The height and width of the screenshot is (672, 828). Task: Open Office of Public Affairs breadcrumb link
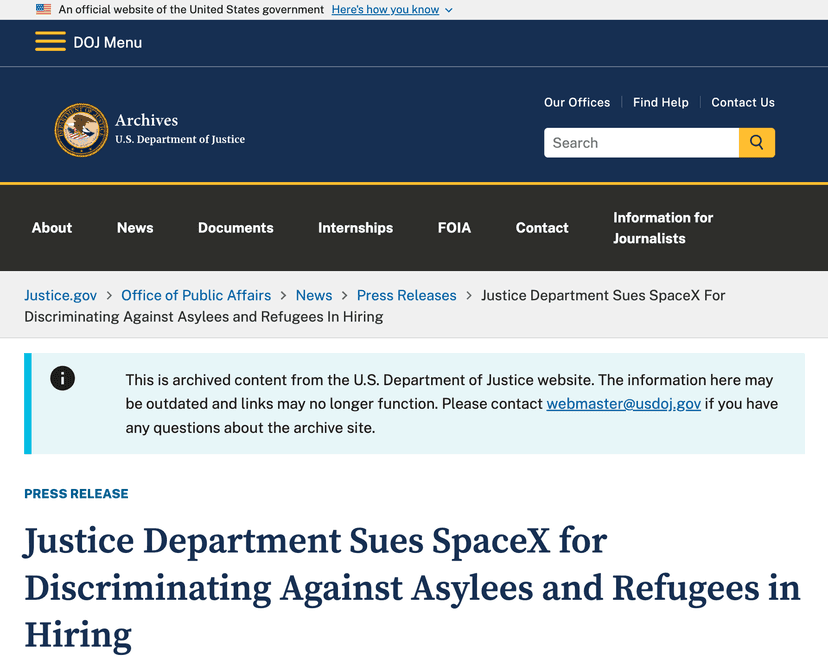196,295
